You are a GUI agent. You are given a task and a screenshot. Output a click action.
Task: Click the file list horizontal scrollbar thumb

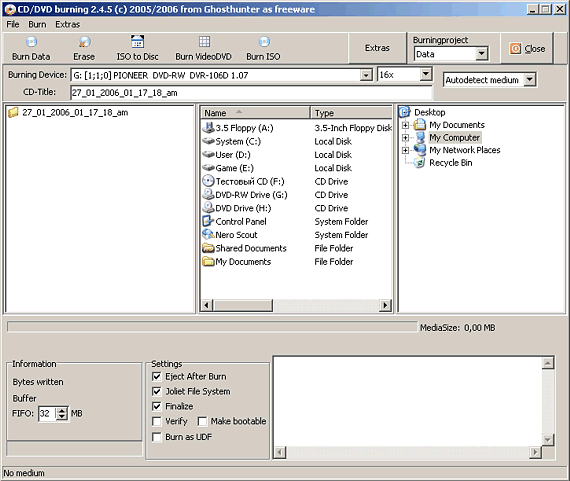243,305
